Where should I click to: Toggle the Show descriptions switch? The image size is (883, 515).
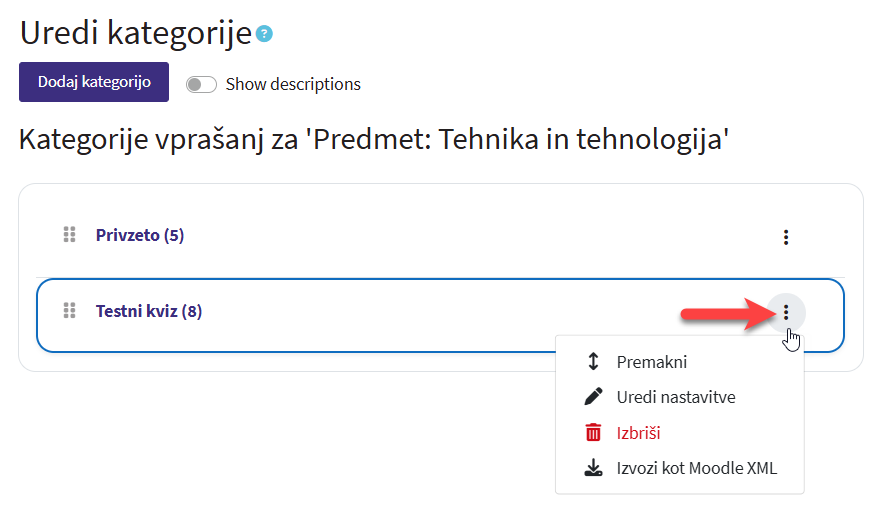(x=201, y=84)
